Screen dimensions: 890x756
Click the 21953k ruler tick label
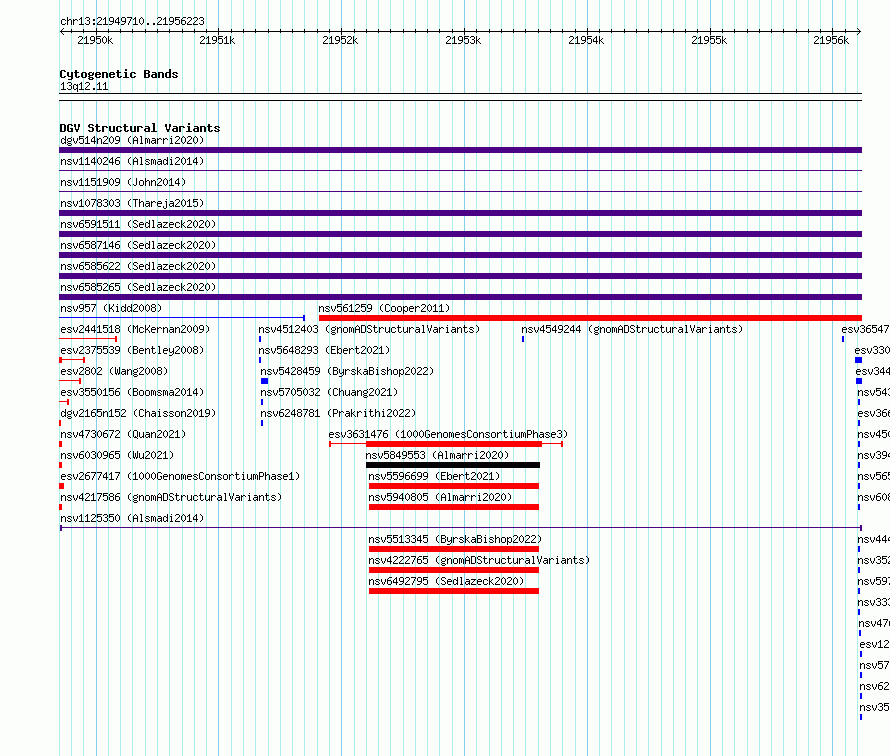(463, 40)
